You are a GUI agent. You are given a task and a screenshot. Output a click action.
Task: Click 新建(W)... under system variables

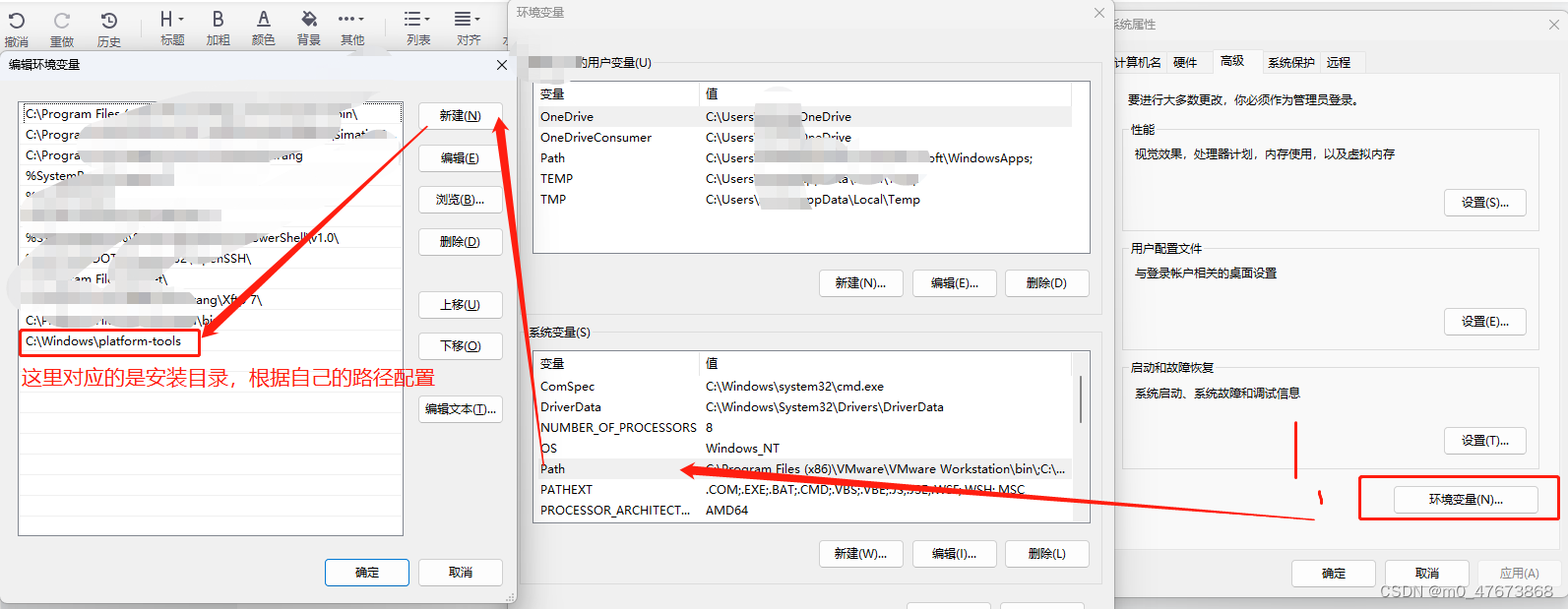[860, 554]
